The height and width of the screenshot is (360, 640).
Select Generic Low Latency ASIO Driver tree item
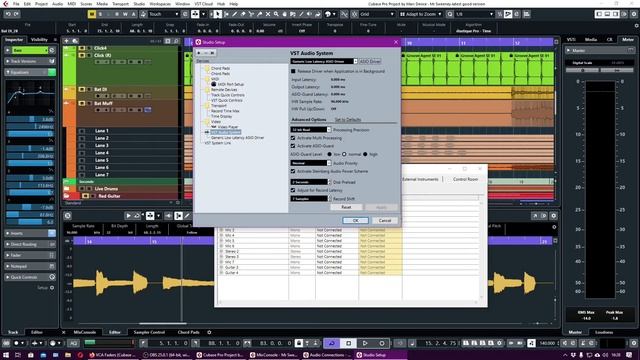pos(237,138)
